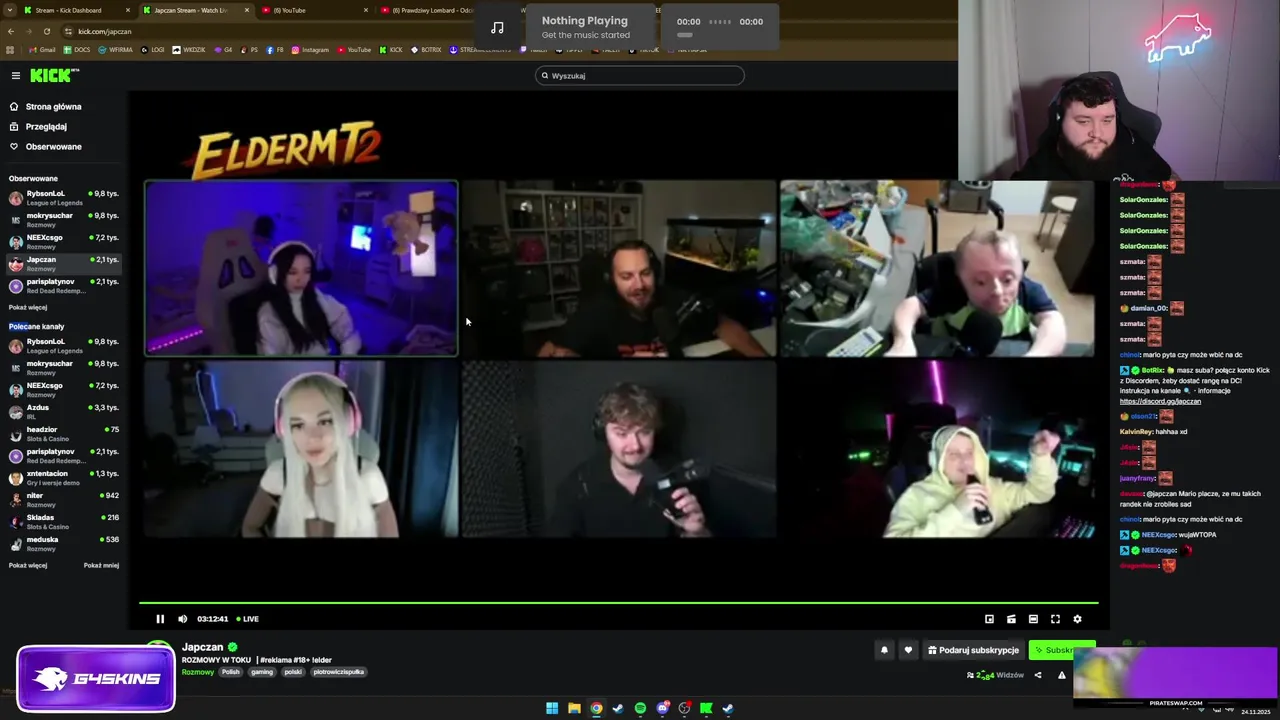Expand followed list with Pokaż więcej
Image resolution: width=1280 pixels, height=720 pixels.
pos(28,307)
